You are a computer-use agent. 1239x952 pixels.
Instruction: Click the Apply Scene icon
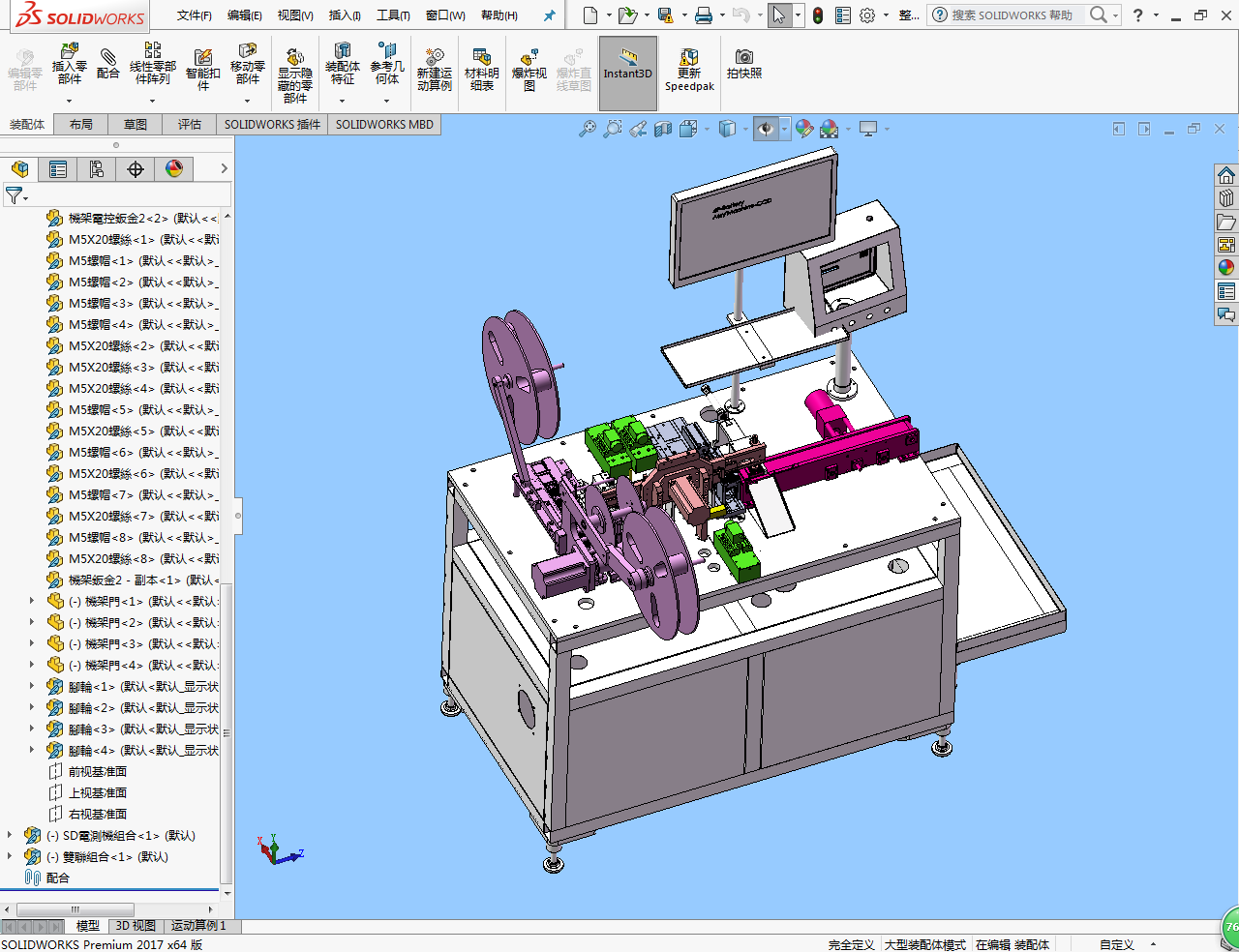[x=830, y=129]
